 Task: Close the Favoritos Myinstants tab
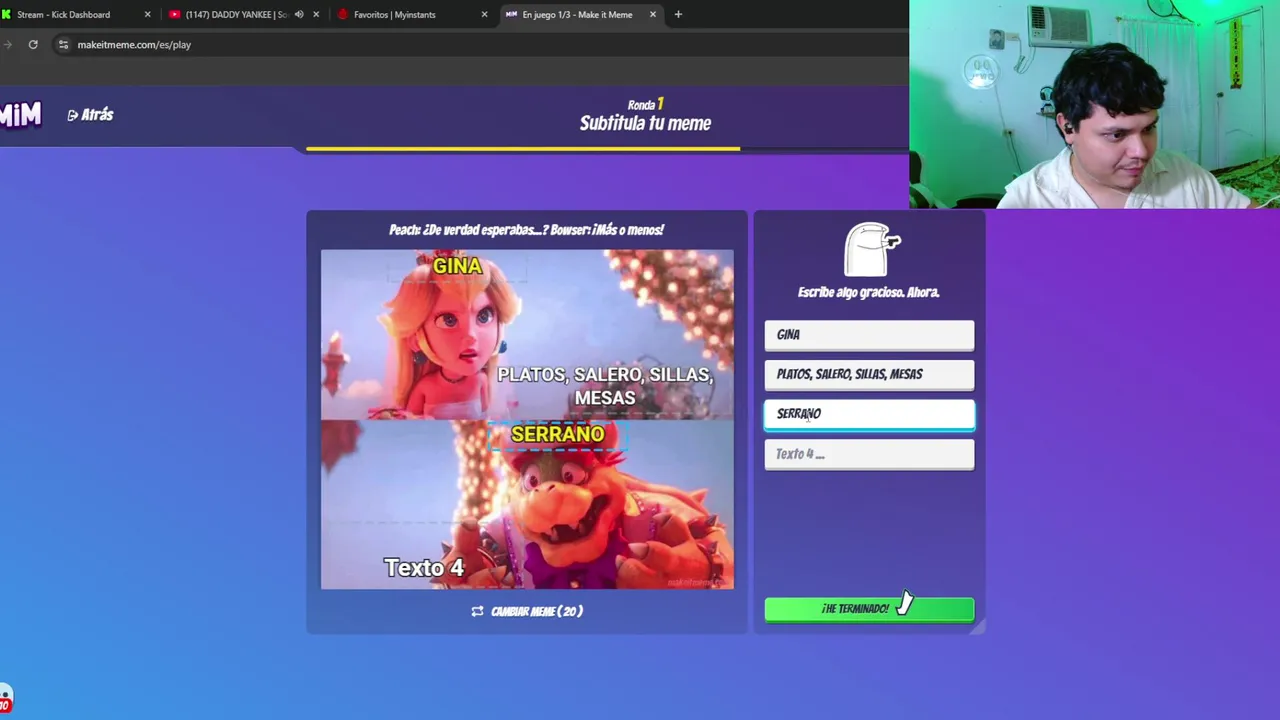tap(484, 14)
